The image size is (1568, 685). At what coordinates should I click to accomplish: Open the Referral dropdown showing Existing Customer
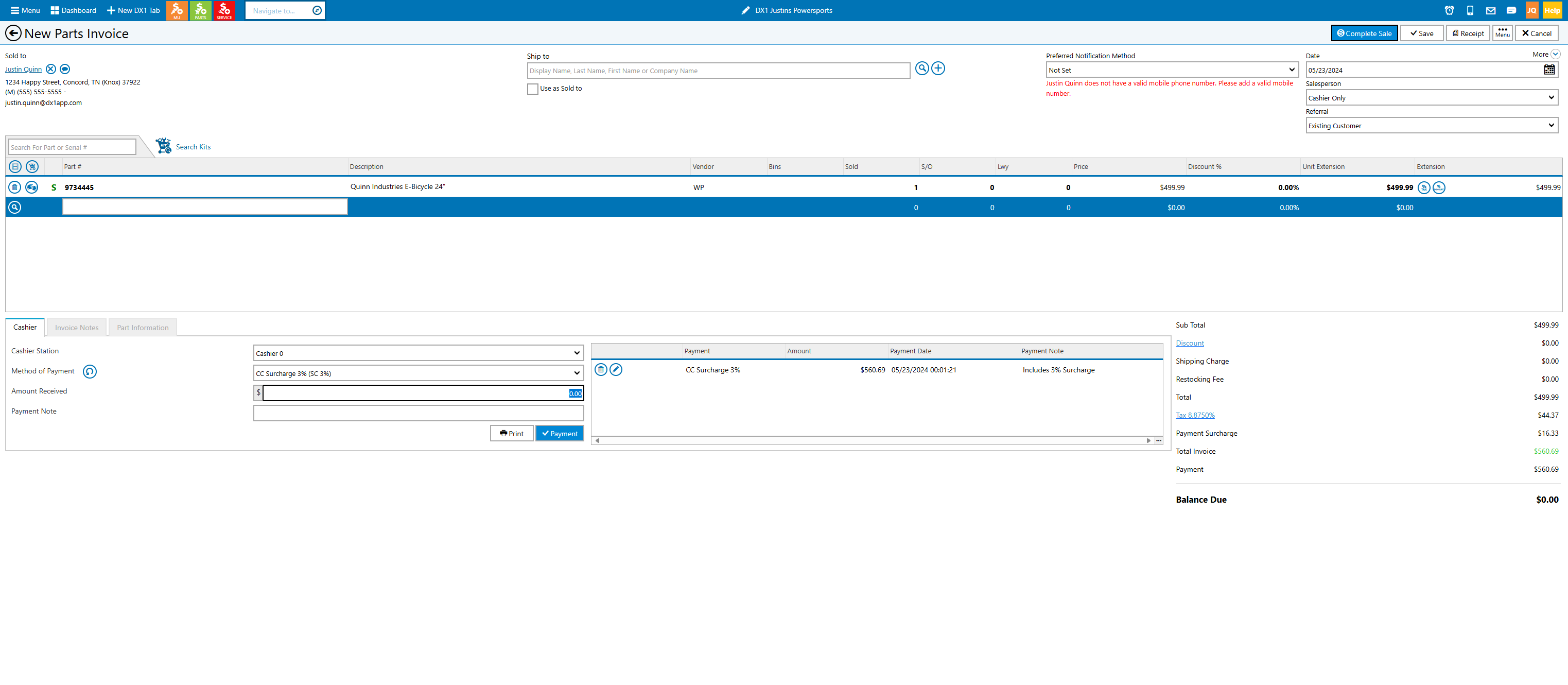click(1432, 126)
